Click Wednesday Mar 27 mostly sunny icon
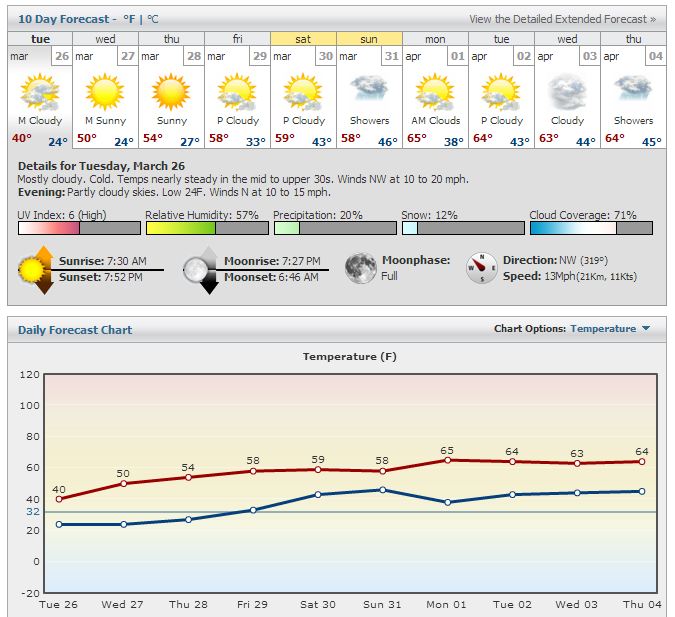Image resolution: width=675 pixels, height=617 pixels. [105, 93]
